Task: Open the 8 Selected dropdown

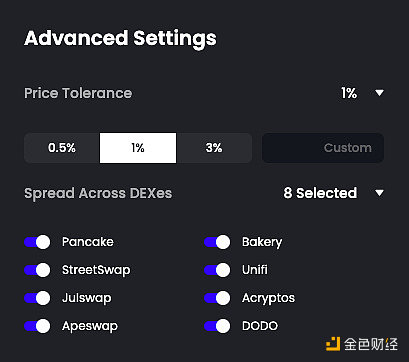Action: [320, 193]
